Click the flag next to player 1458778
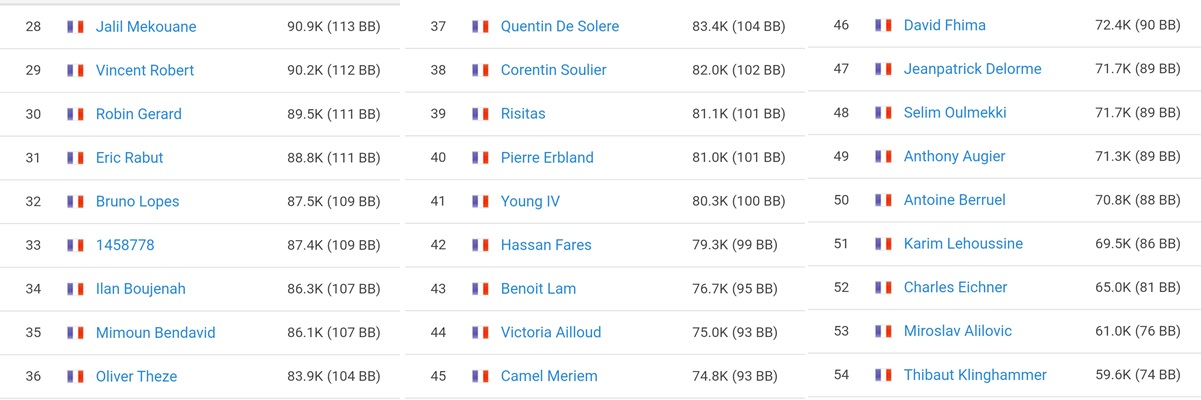Screen dimensions: 1201x400 75,245
